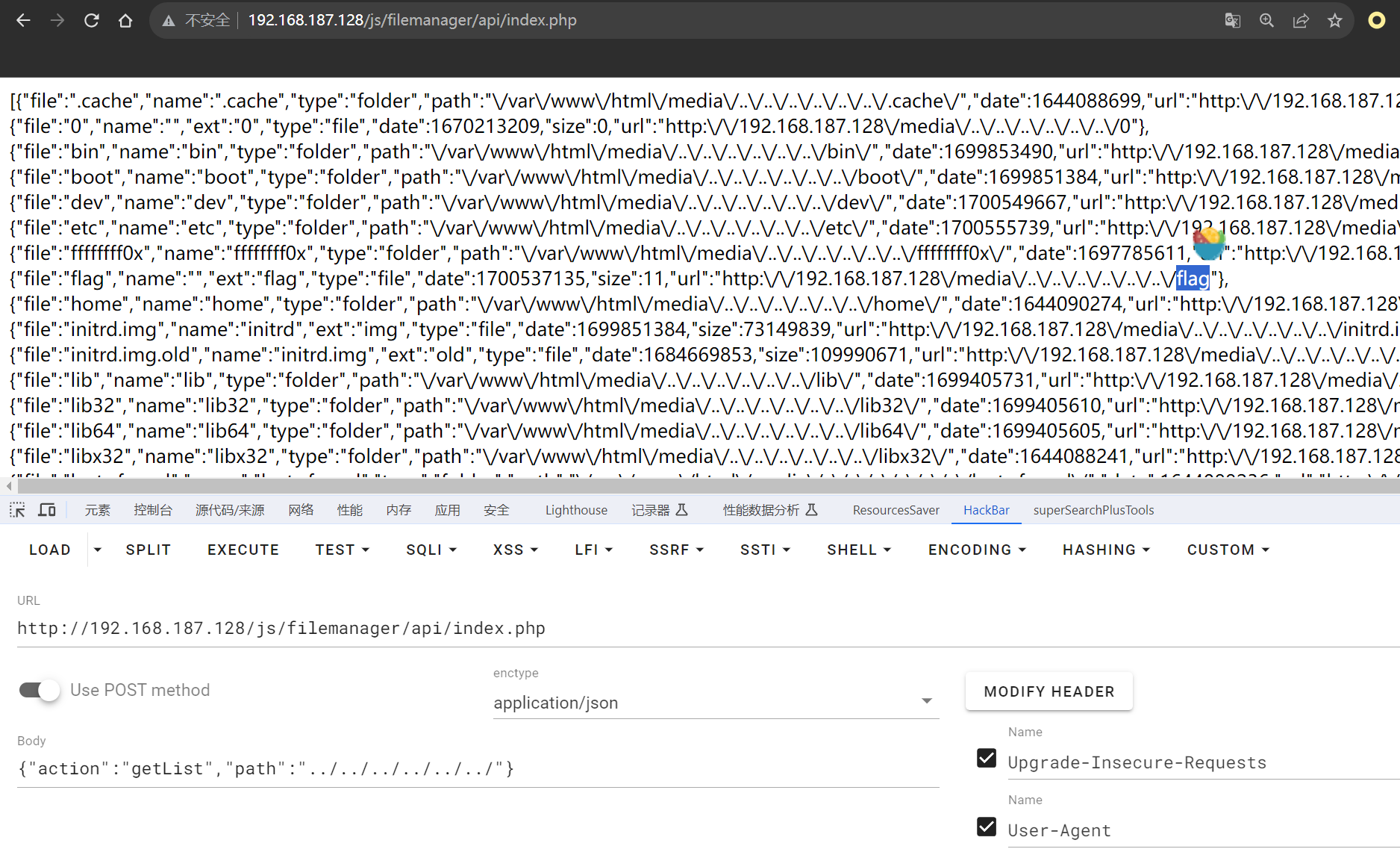Open the XSS dropdown menu
Screen dimensions: 1400x849
point(516,550)
